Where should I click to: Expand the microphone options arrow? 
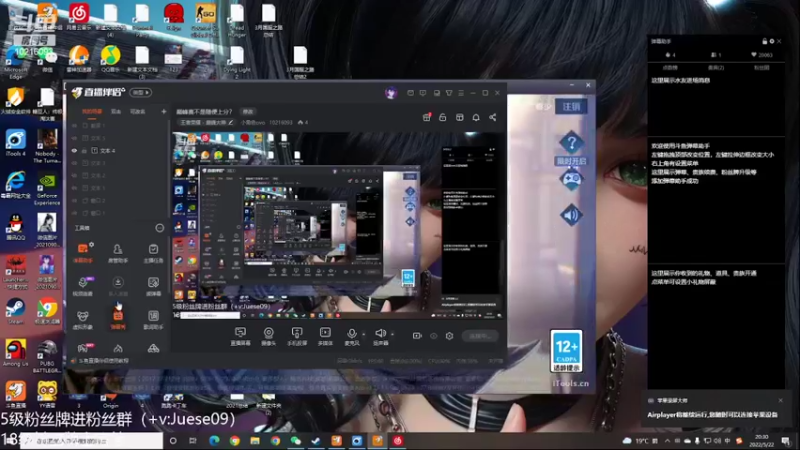coord(364,334)
